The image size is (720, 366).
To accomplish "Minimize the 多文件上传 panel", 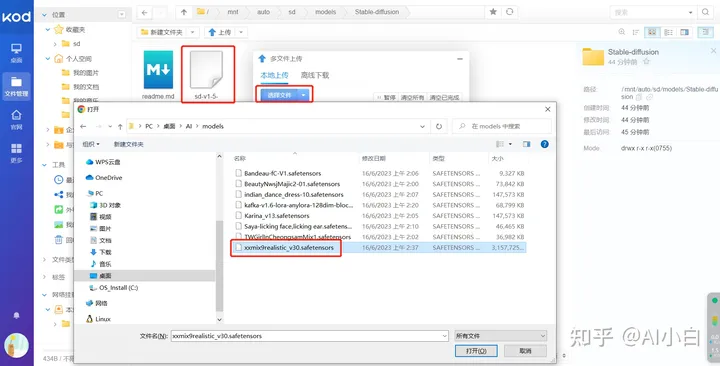I will [x=460, y=59].
